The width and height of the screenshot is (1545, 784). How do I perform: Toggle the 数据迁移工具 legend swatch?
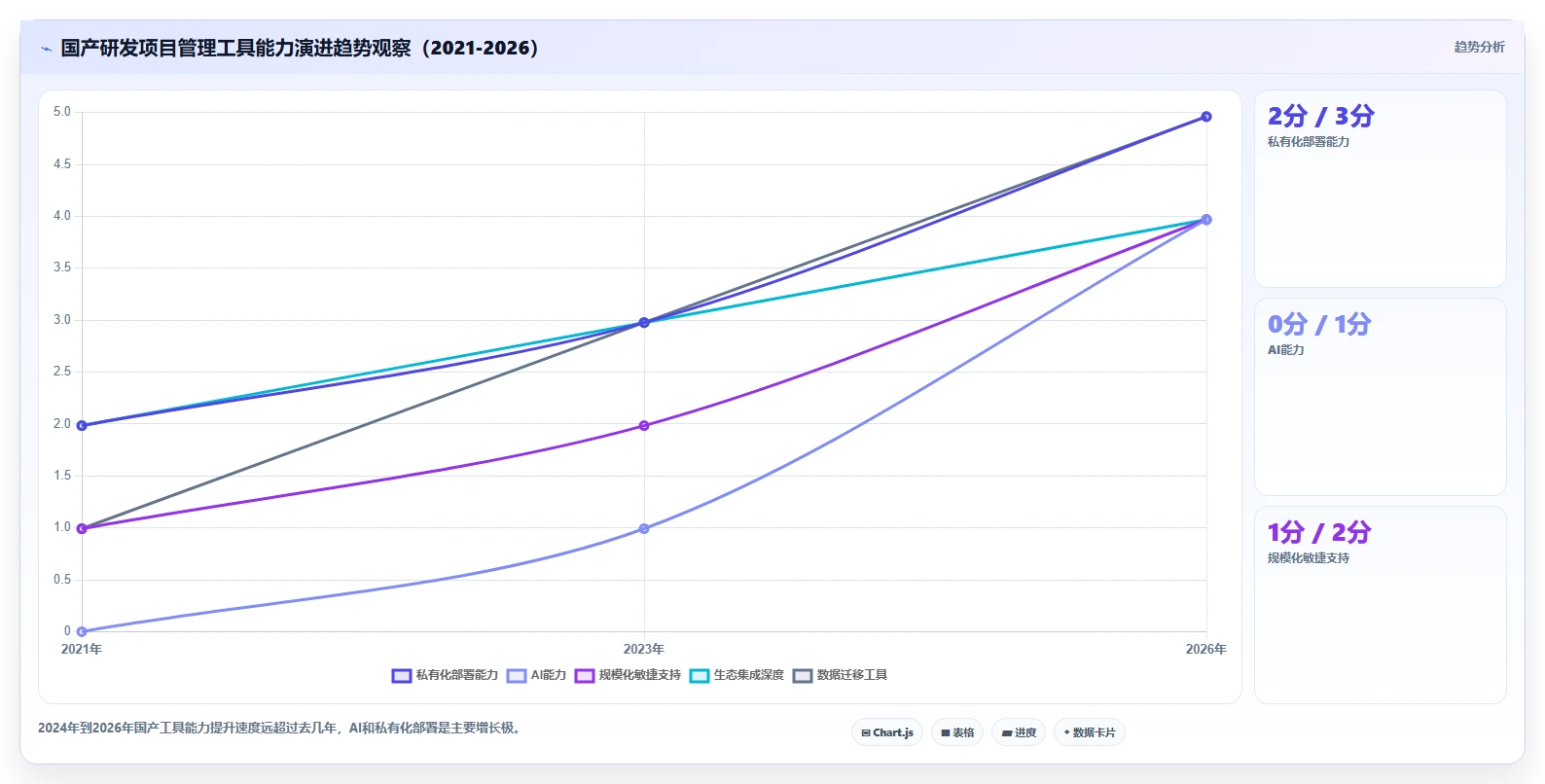click(x=803, y=676)
